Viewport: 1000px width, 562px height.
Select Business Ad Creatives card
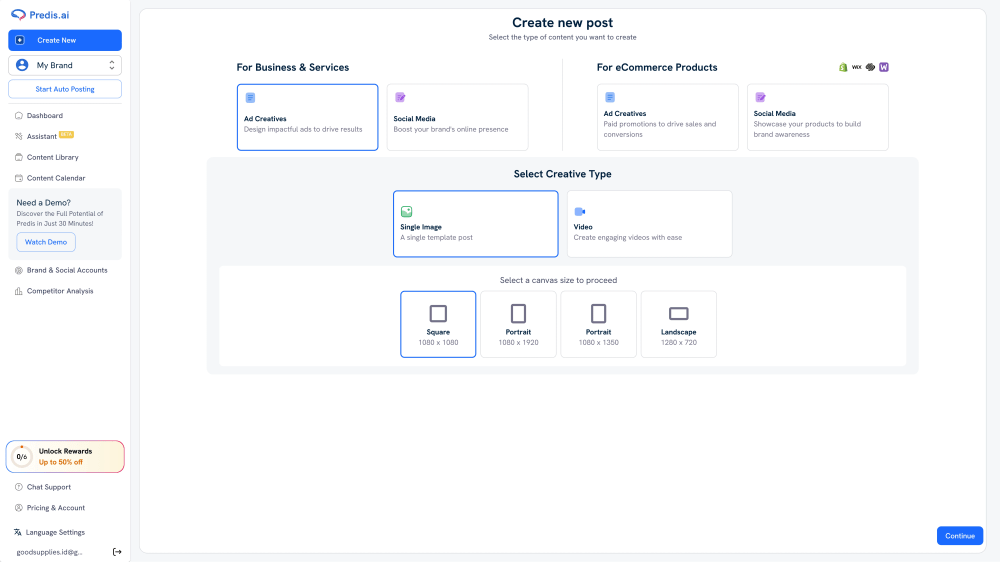[307, 117]
